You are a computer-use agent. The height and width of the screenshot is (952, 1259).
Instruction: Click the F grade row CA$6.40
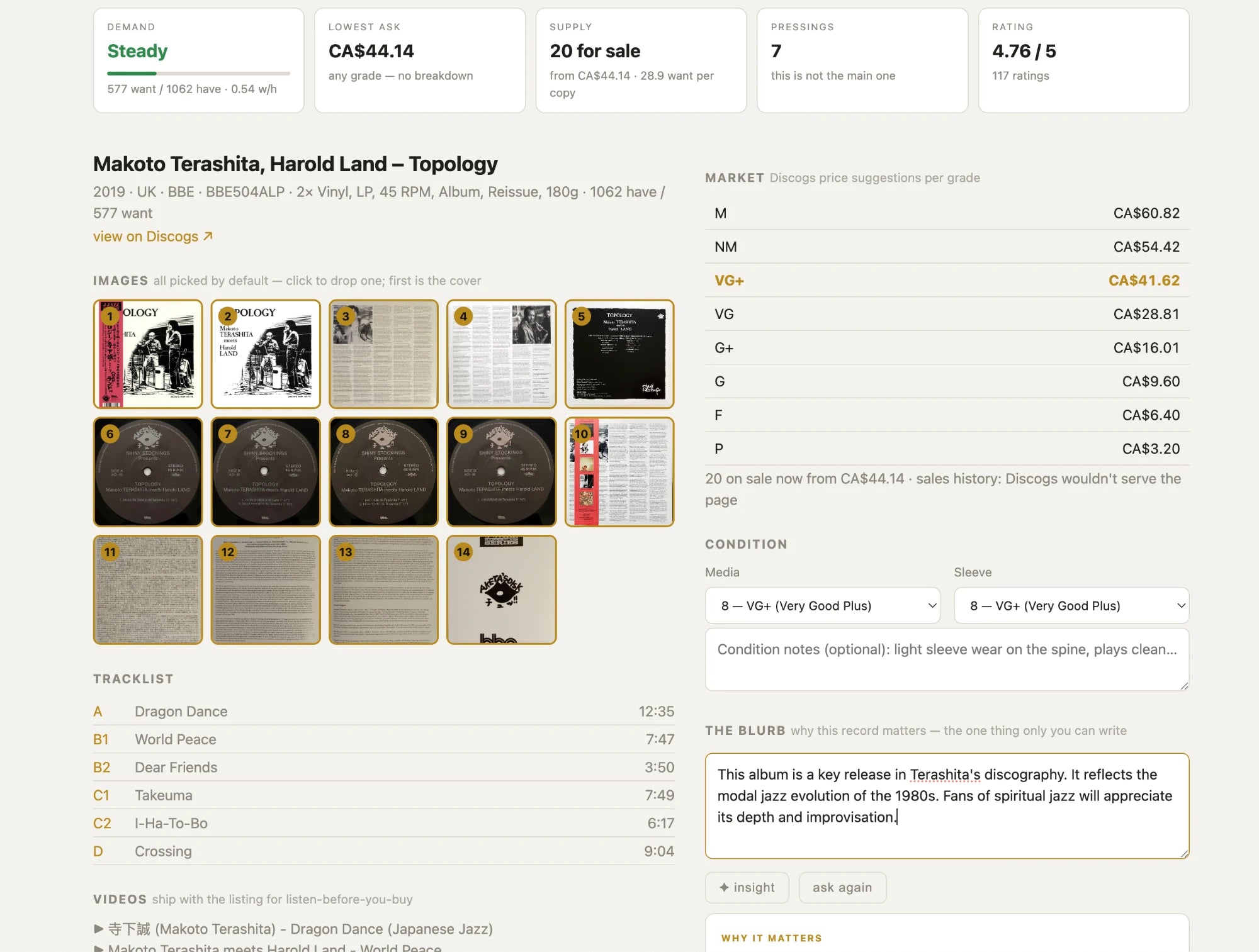tap(947, 415)
